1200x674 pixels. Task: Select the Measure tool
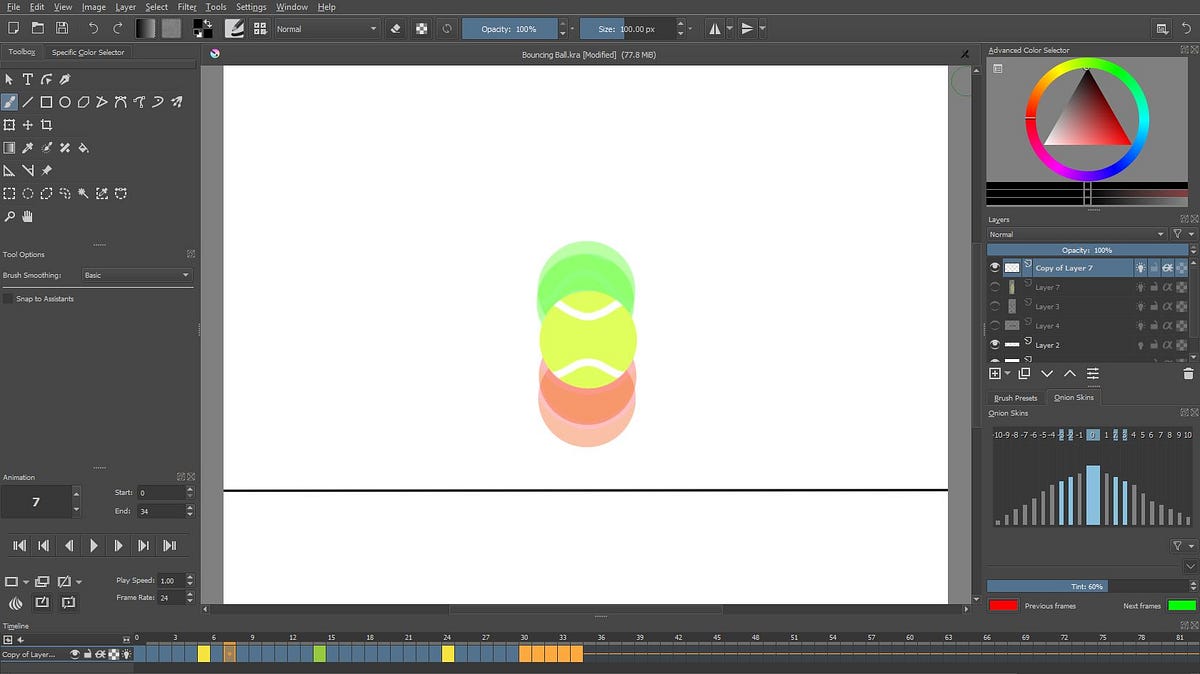pyautogui.click(x=28, y=171)
